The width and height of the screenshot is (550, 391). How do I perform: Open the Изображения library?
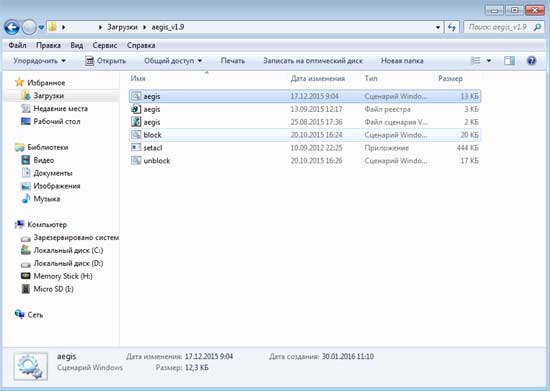click(x=57, y=186)
